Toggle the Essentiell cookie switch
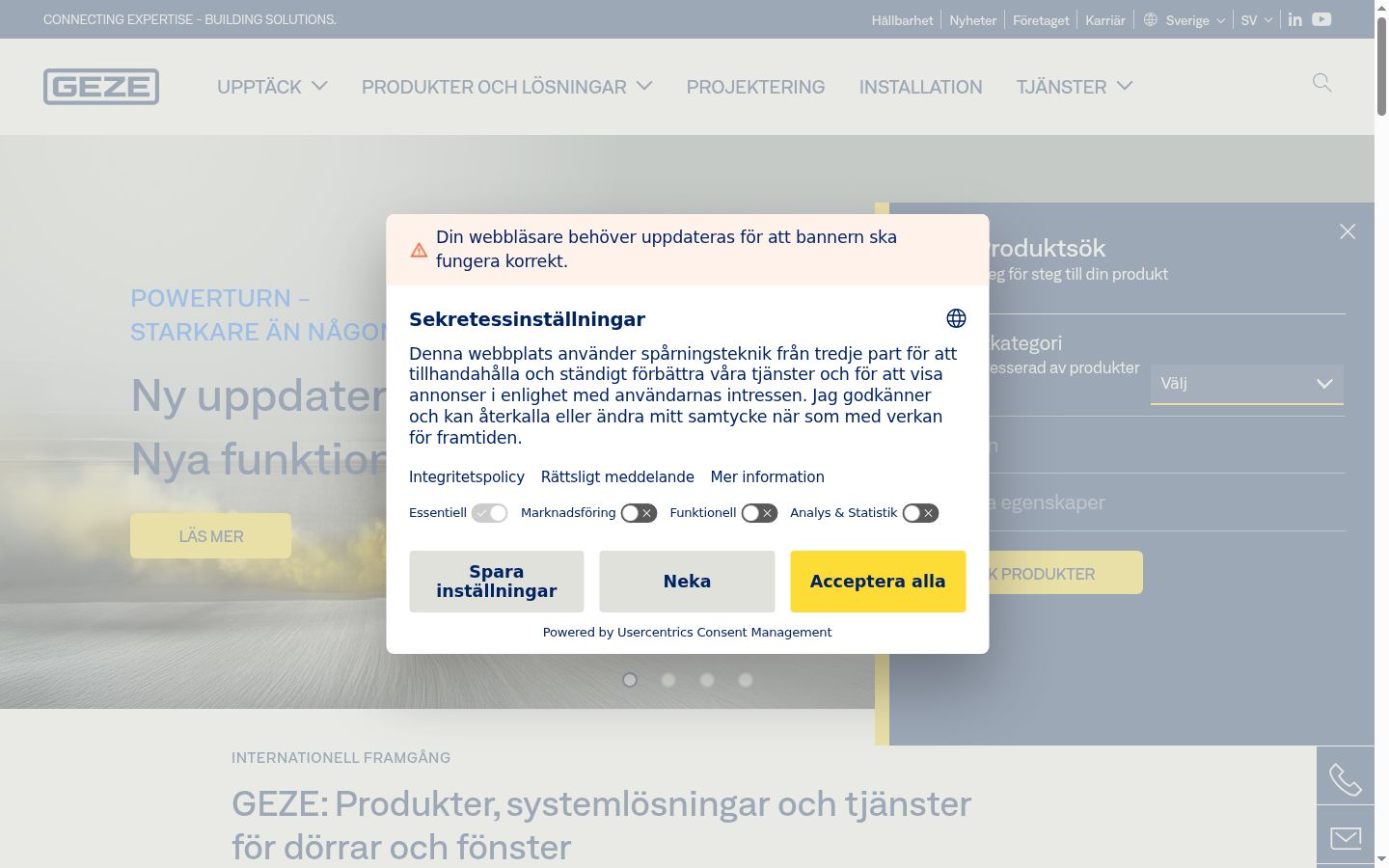Image resolution: width=1389 pixels, height=868 pixels. click(489, 513)
